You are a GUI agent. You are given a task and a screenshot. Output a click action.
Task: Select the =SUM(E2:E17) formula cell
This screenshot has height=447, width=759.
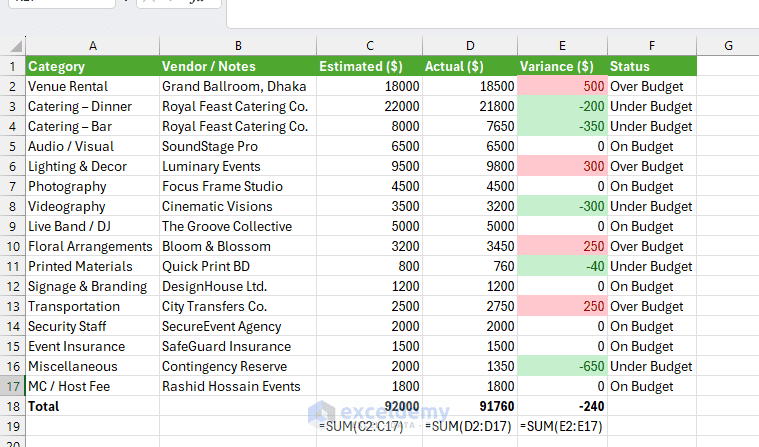click(562, 426)
